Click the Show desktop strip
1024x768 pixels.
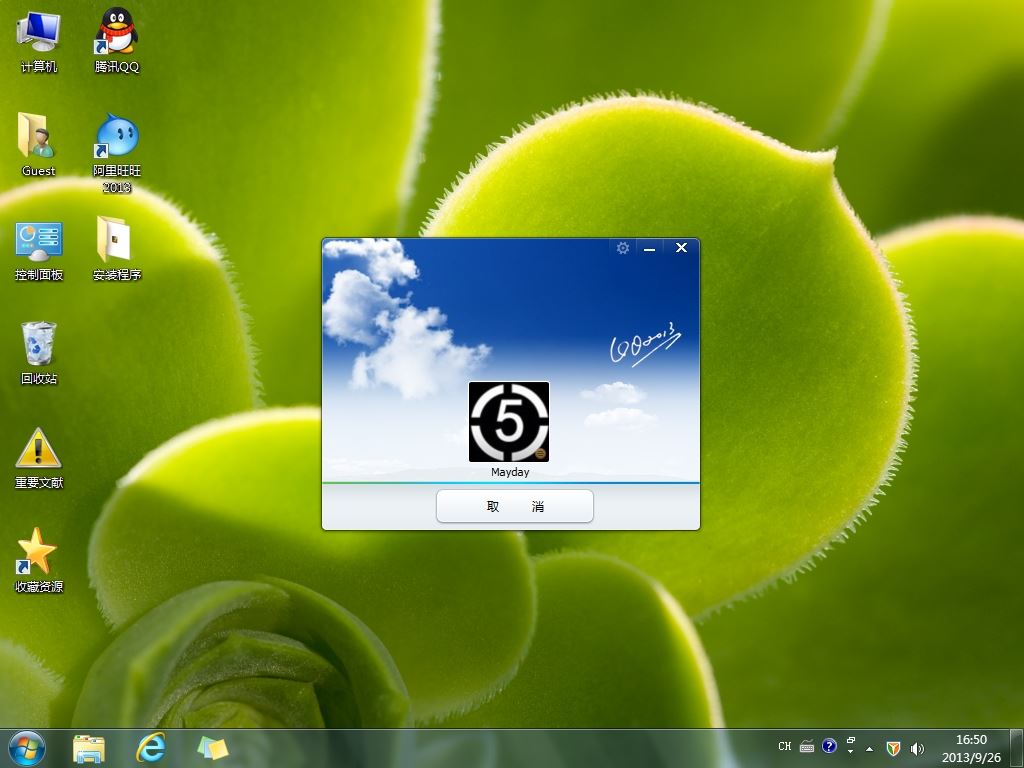point(1017,748)
